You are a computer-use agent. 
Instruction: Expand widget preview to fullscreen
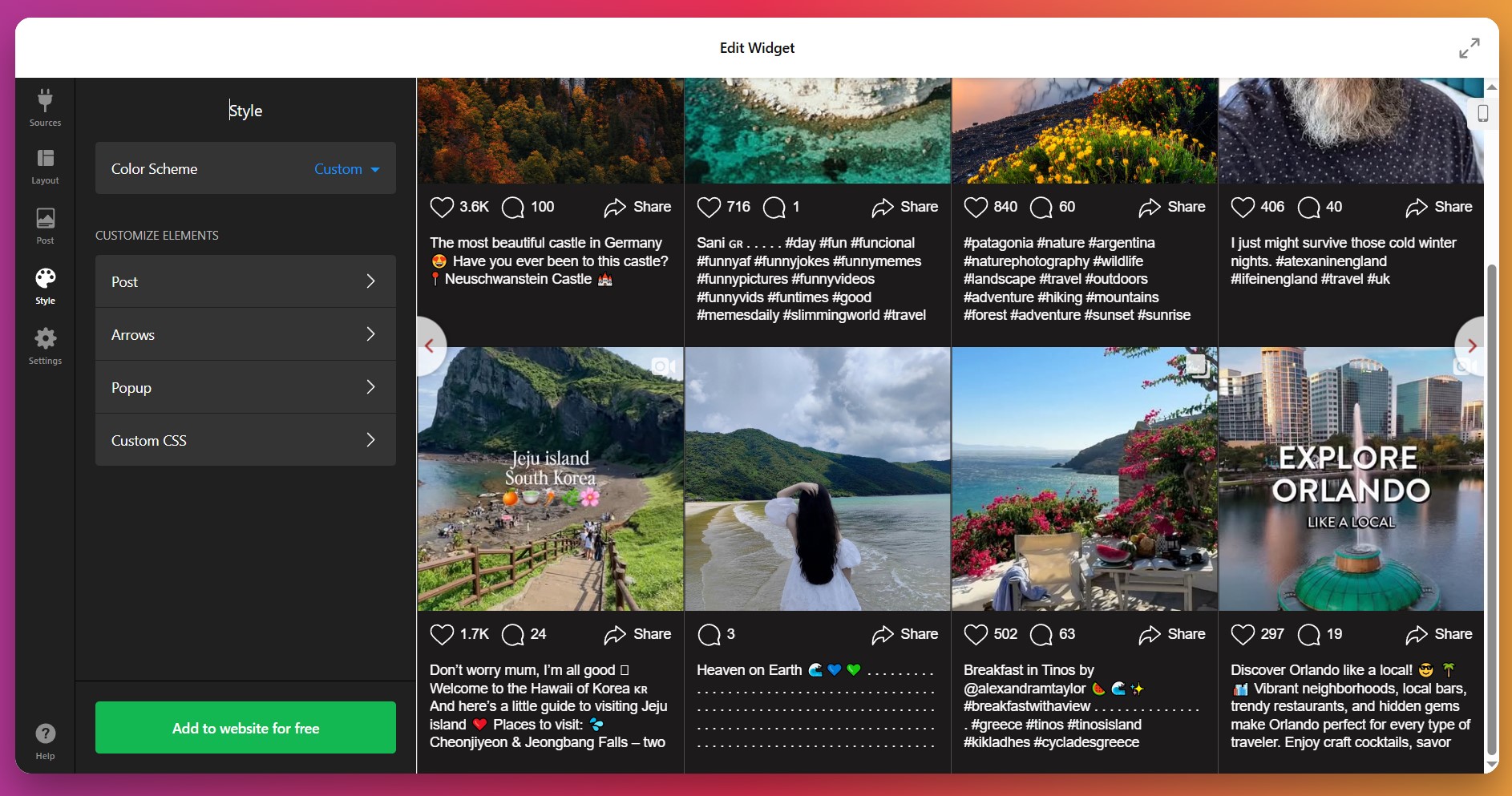coord(1471,47)
